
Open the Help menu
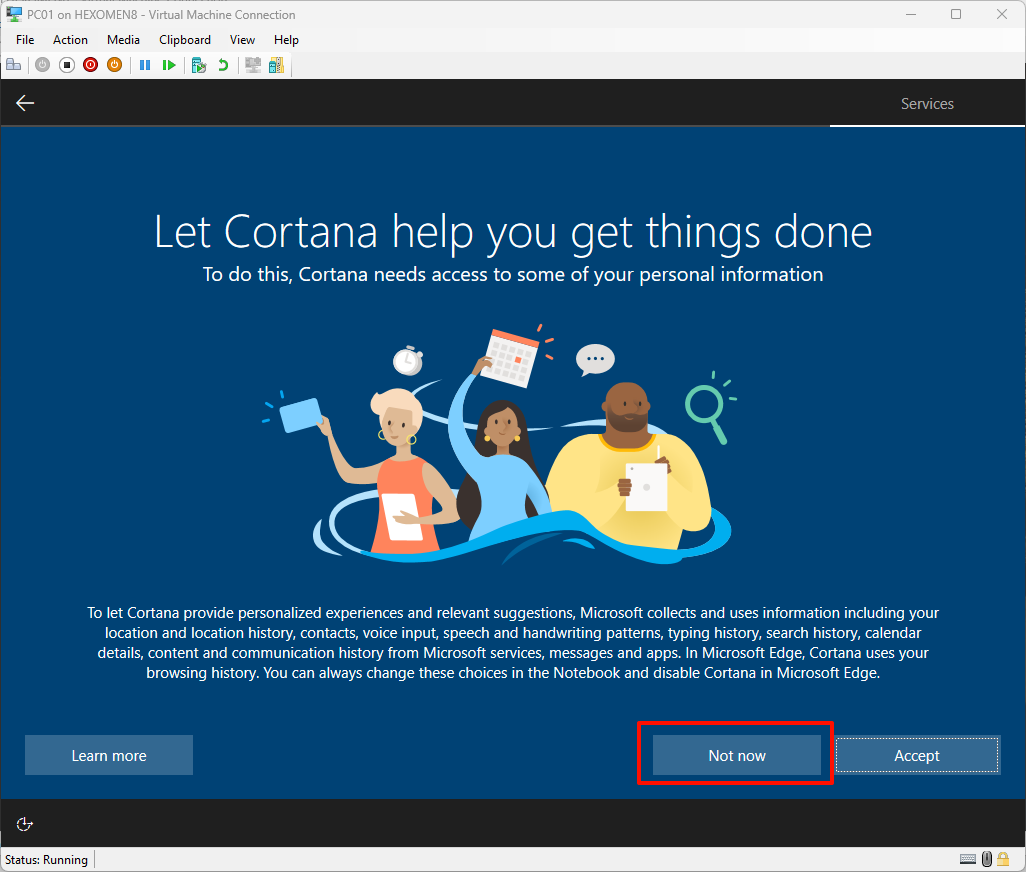pos(286,40)
